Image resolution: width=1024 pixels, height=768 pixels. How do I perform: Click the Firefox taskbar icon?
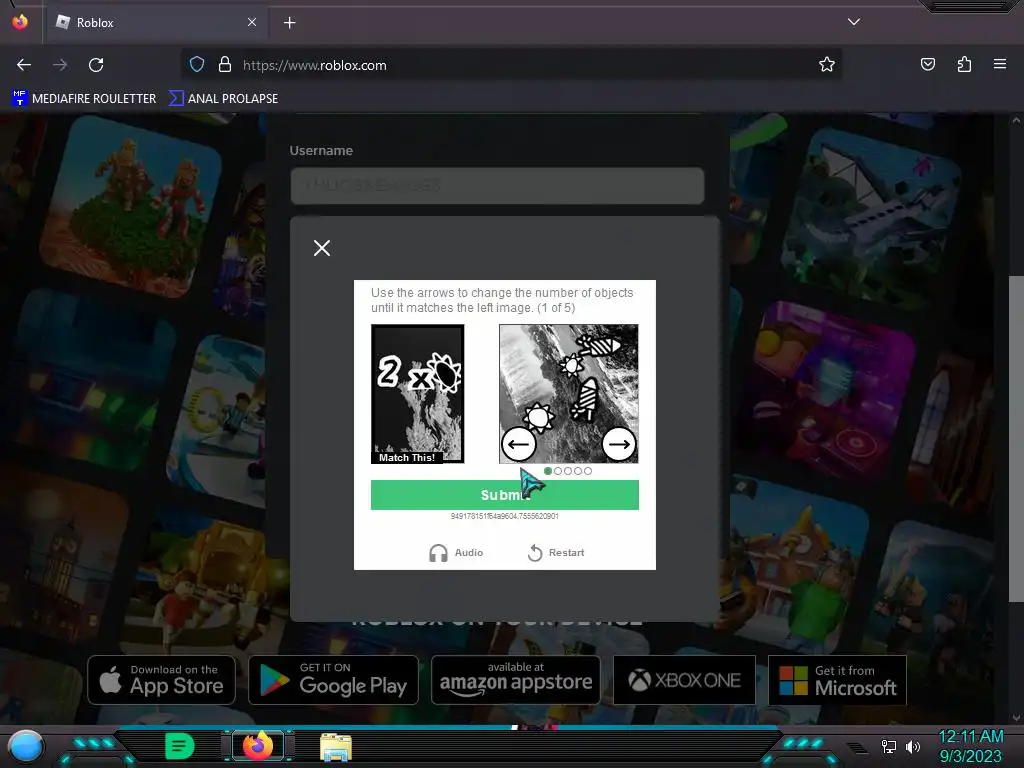258,745
